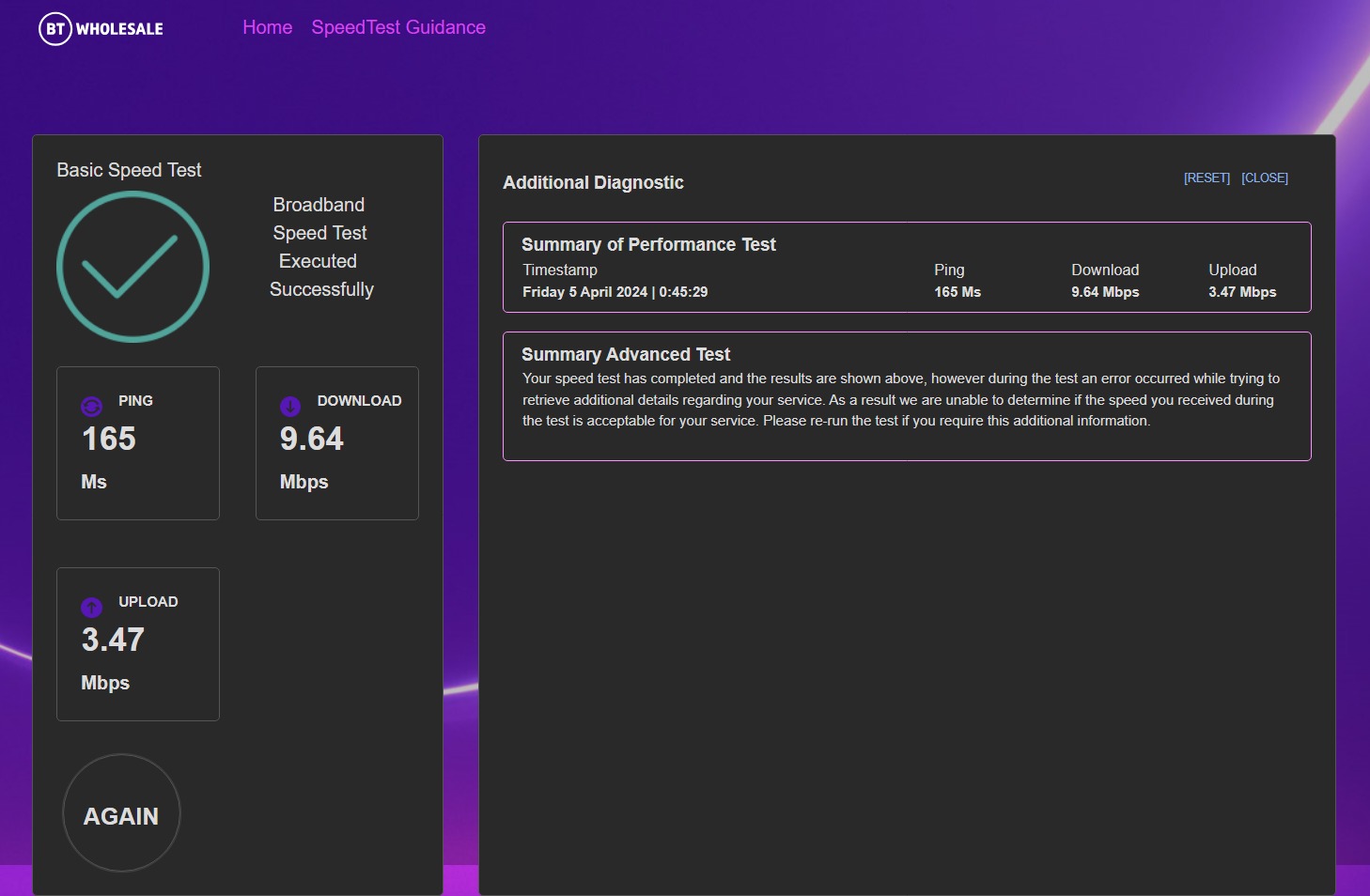Click the Summary Advanced Test heading
This screenshot has width=1370, height=896.
pyautogui.click(x=626, y=354)
